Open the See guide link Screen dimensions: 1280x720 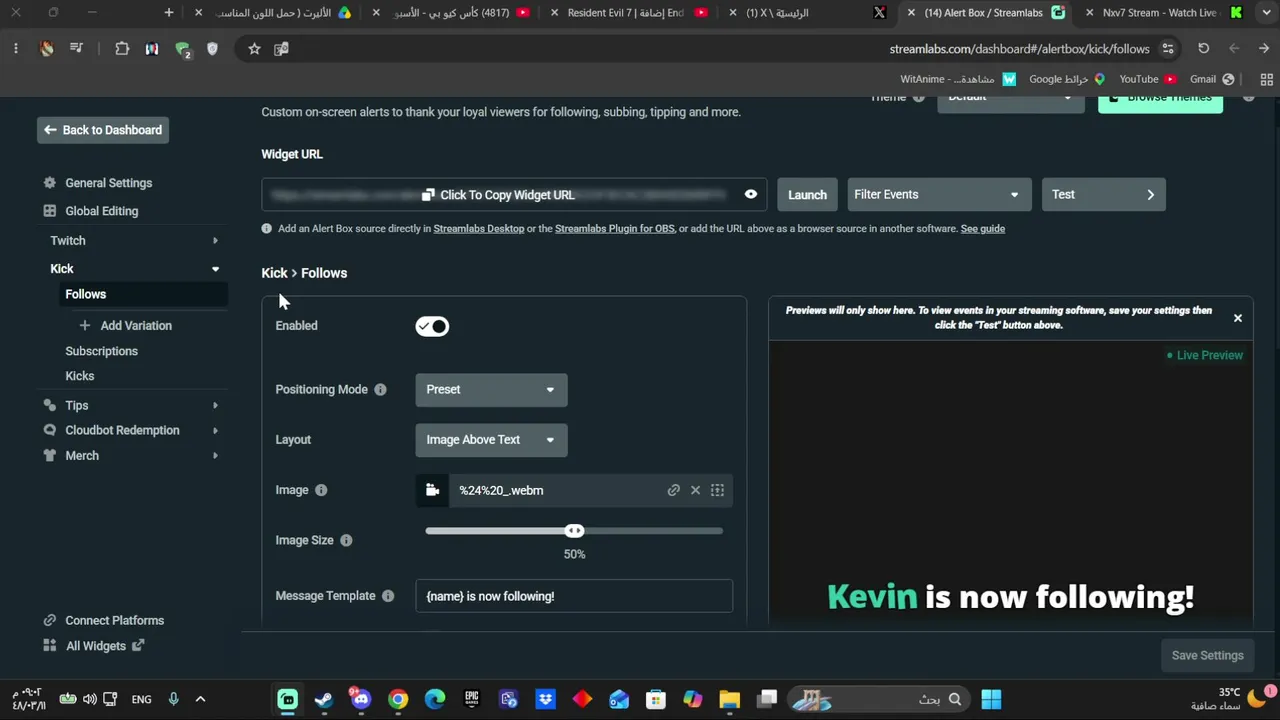[983, 229]
